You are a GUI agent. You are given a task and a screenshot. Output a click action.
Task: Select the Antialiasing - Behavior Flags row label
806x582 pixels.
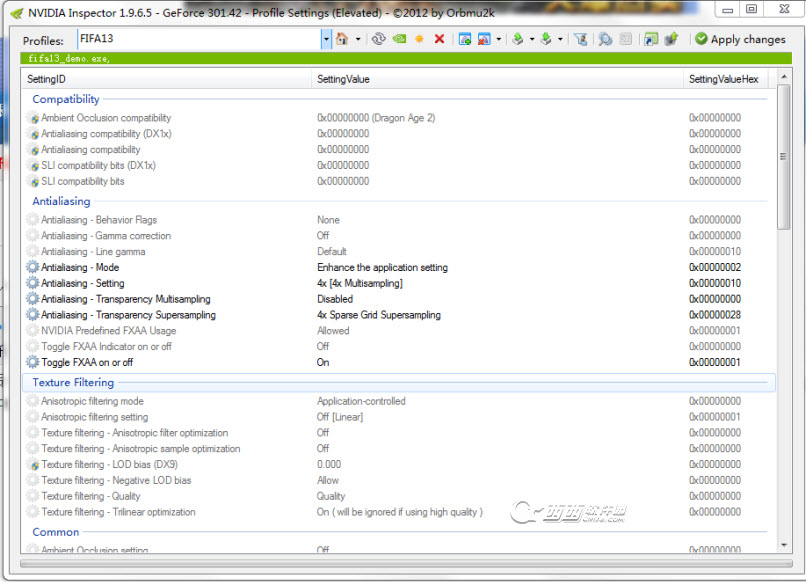pyautogui.click(x=99, y=220)
